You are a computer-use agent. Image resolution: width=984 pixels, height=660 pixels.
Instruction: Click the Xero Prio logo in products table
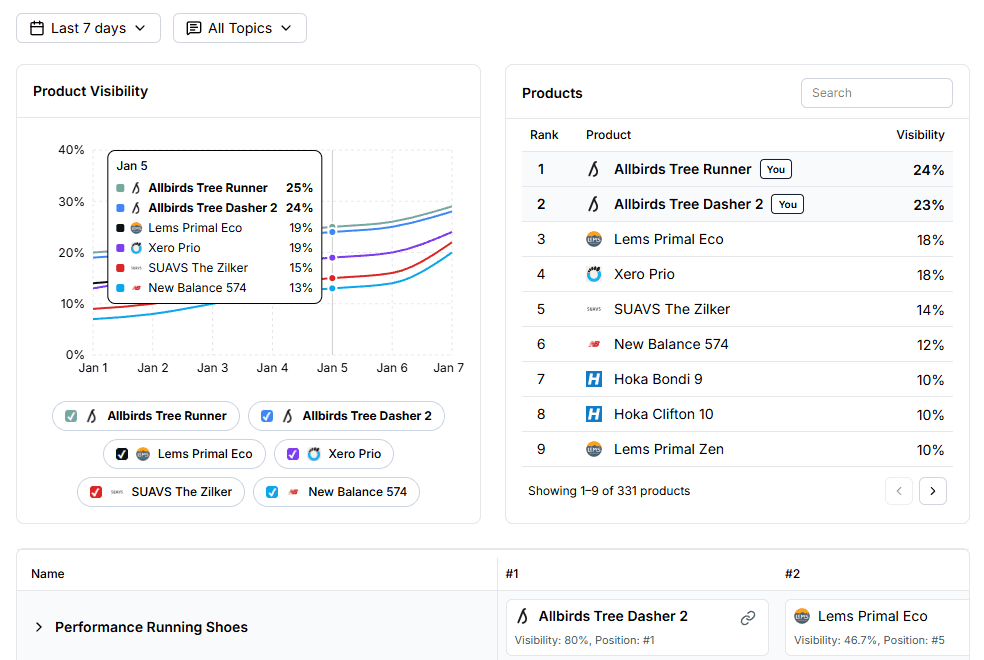[x=594, y=274]
